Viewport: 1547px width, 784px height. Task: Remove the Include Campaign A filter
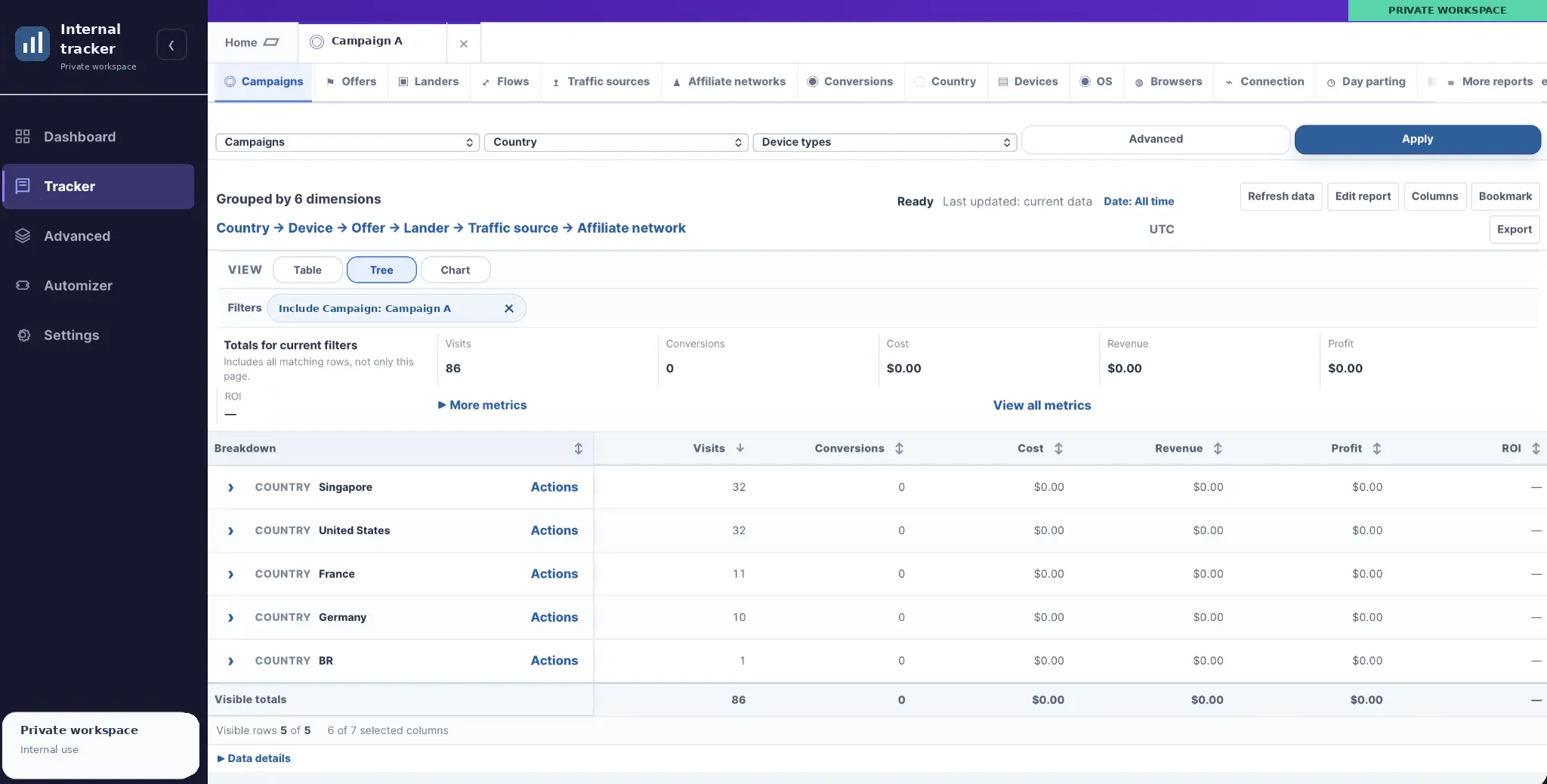tap(509, 308)
